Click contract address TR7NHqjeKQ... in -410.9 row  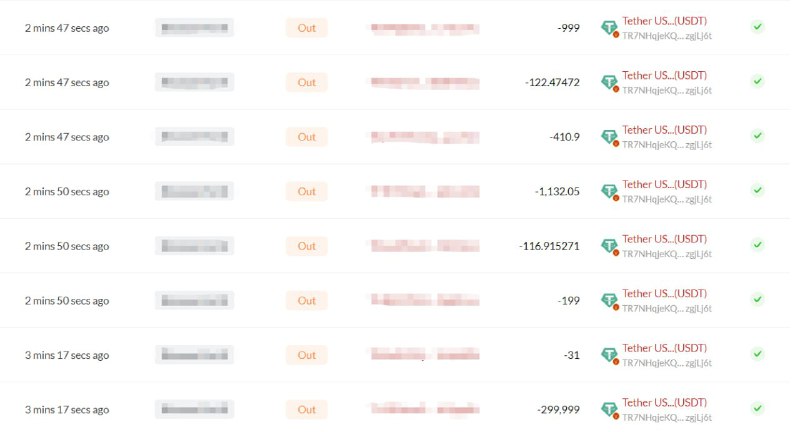coord(667,145)
